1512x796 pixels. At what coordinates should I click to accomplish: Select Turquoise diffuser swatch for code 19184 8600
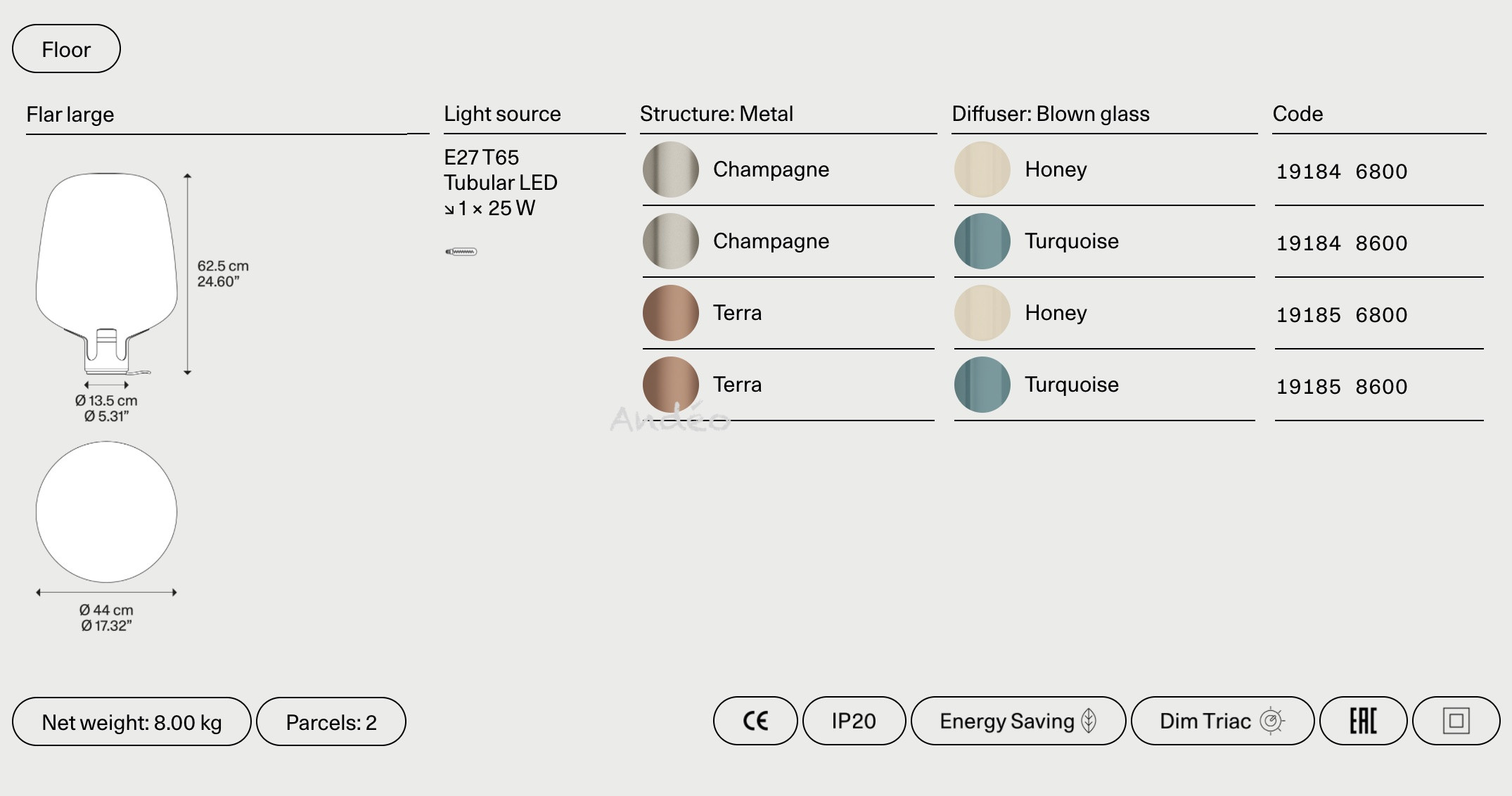(x=982, y=241)
